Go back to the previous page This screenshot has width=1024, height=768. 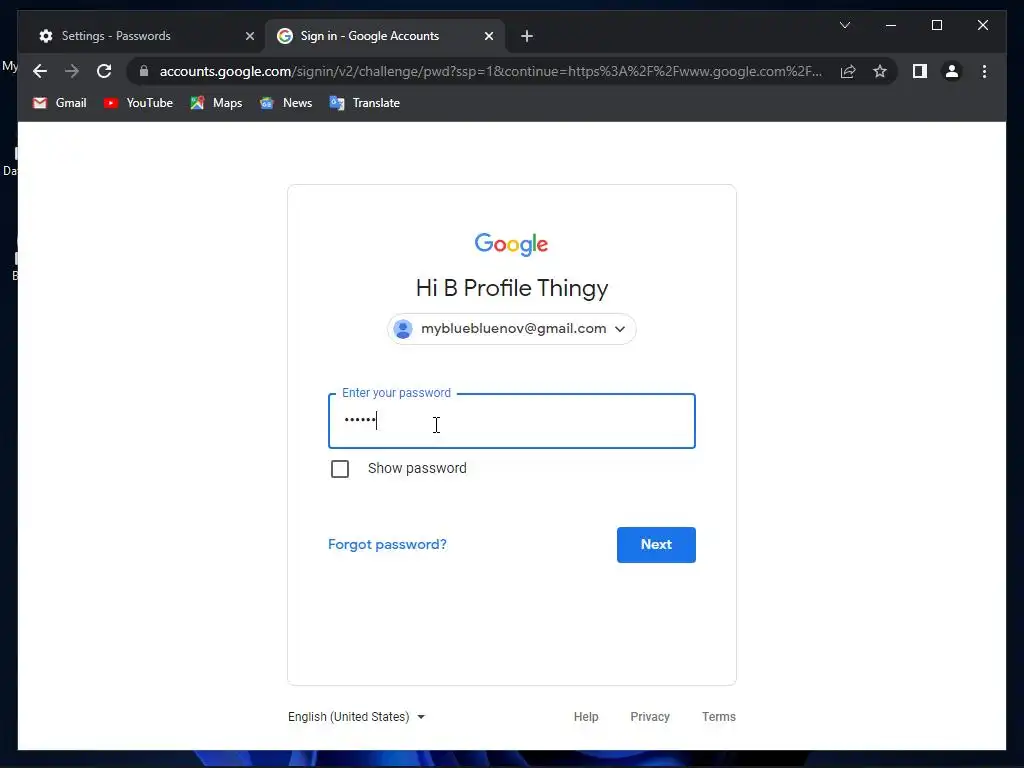click(x=40, y=71)
